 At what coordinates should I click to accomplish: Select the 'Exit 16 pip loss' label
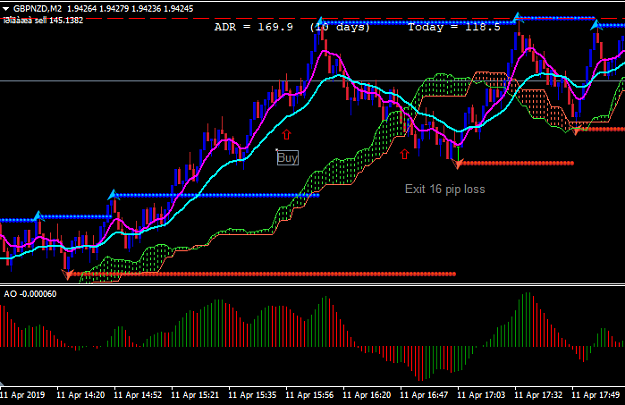click(445, 189)
